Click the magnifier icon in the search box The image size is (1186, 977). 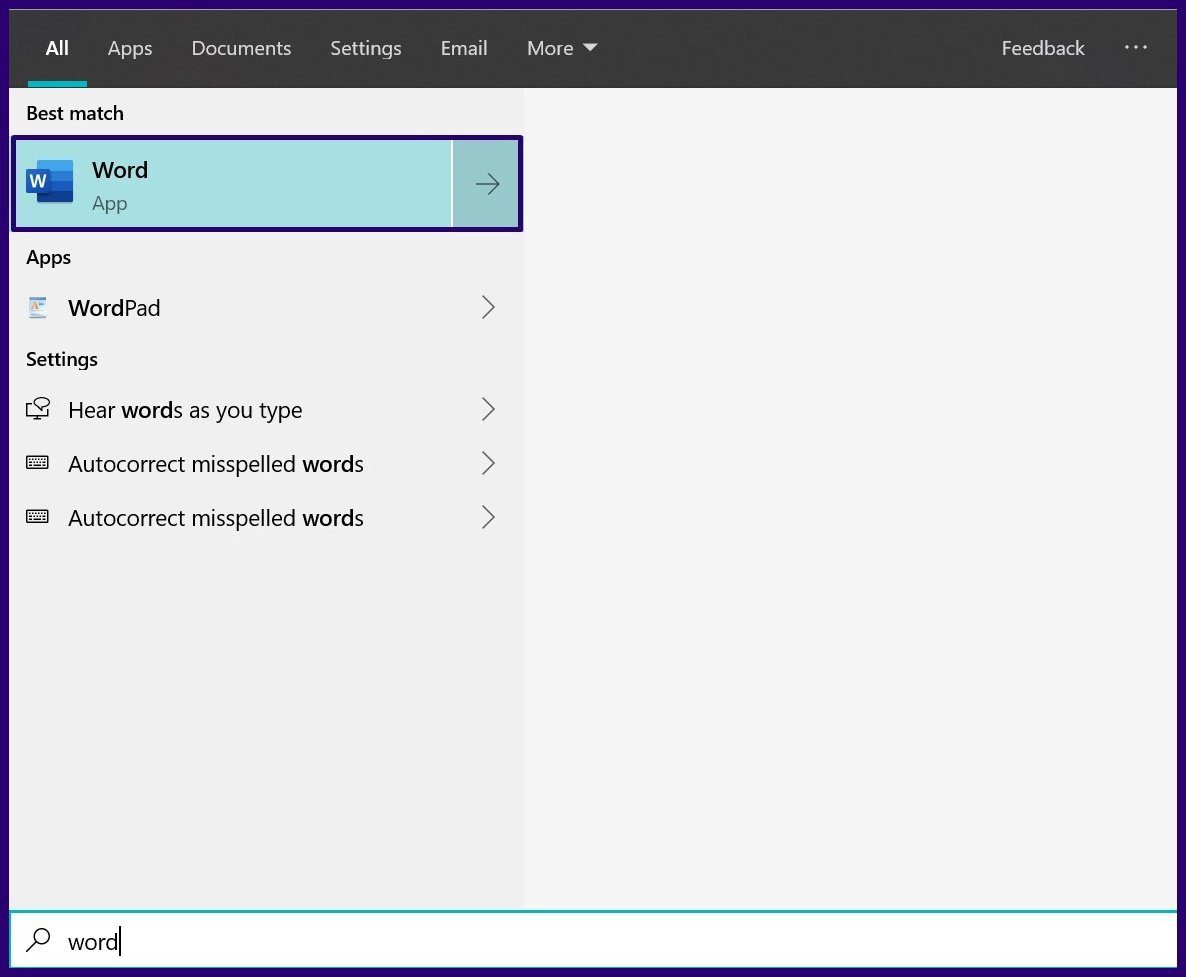click(38, 941)
